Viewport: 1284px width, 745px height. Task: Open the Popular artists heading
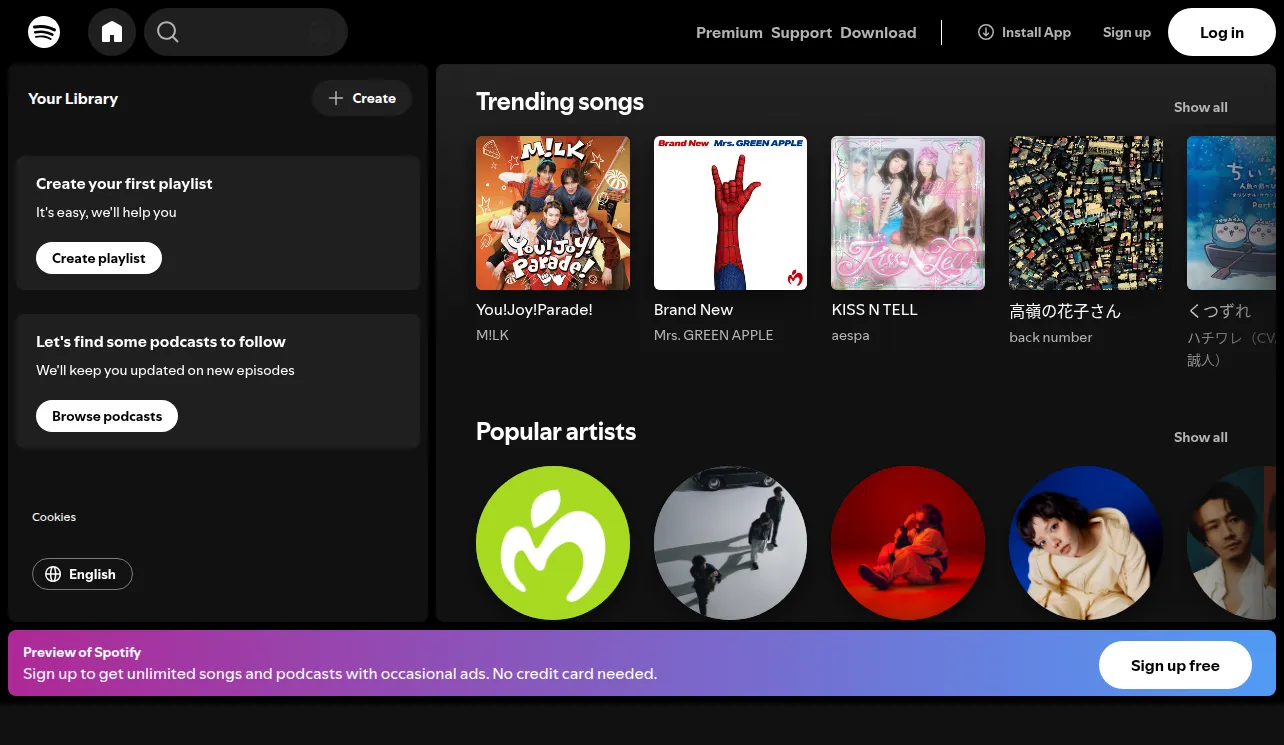point(556,432)
